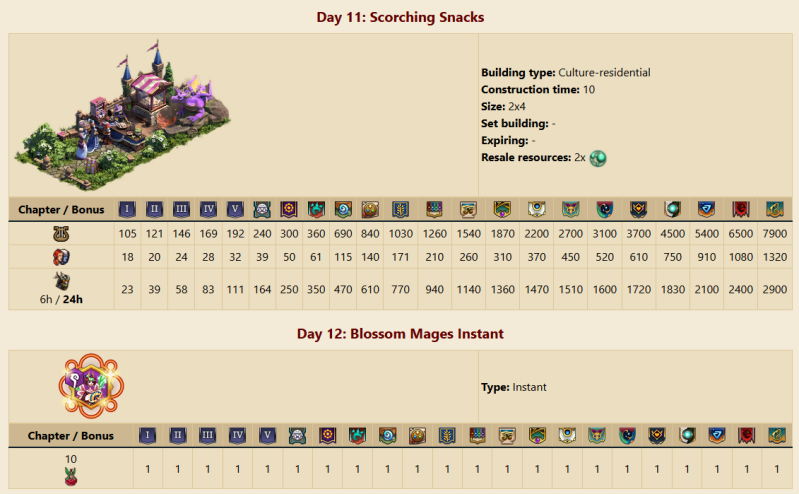Click the Chapter II icon in Blossom Mages table

coord(177,436)
